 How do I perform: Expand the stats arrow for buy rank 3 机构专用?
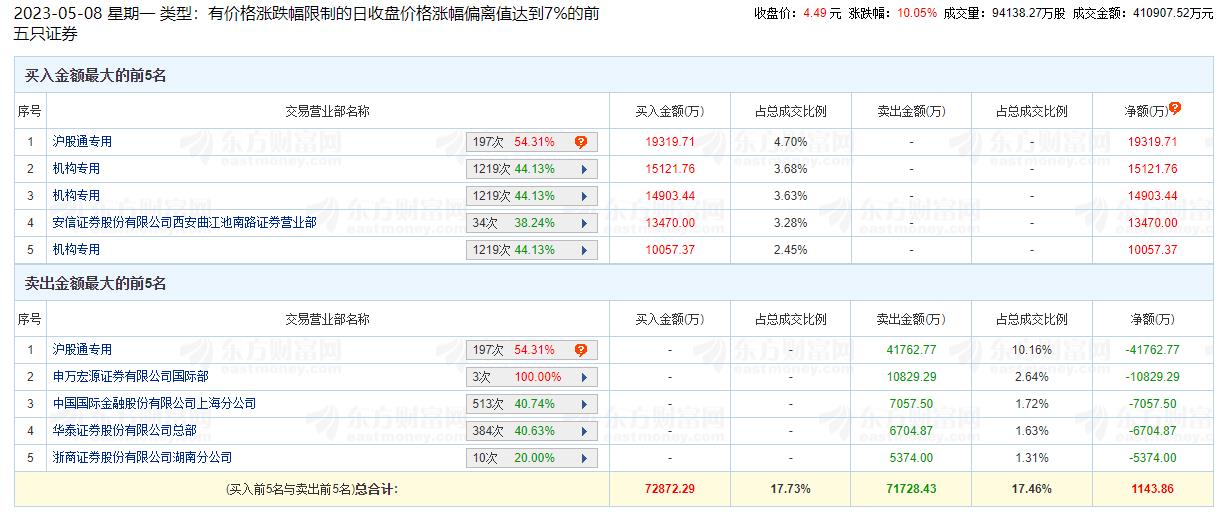[582, 196]
